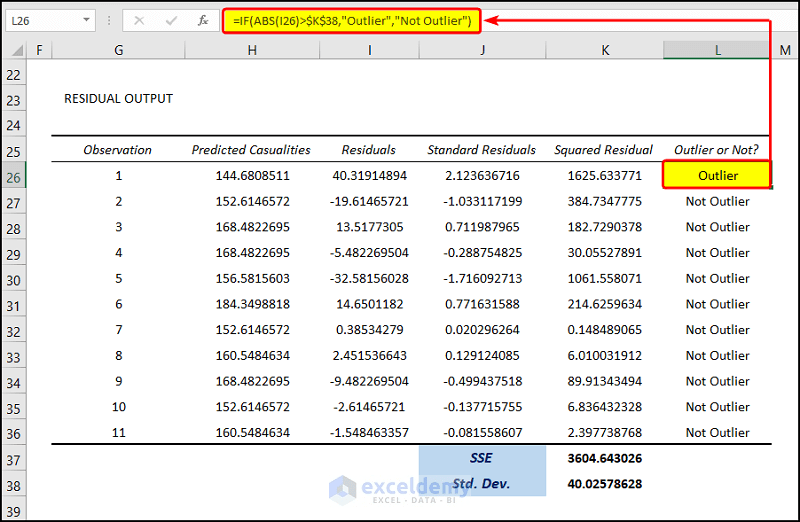Select column F header
The height and width of the screenshot is (522, 800).
pos(39,50)
